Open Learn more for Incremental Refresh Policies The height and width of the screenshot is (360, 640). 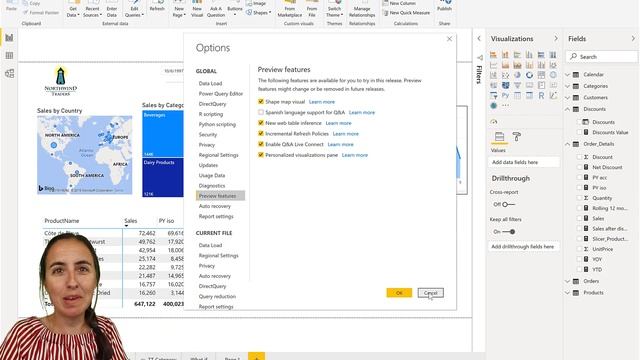(x=346, y=133)
